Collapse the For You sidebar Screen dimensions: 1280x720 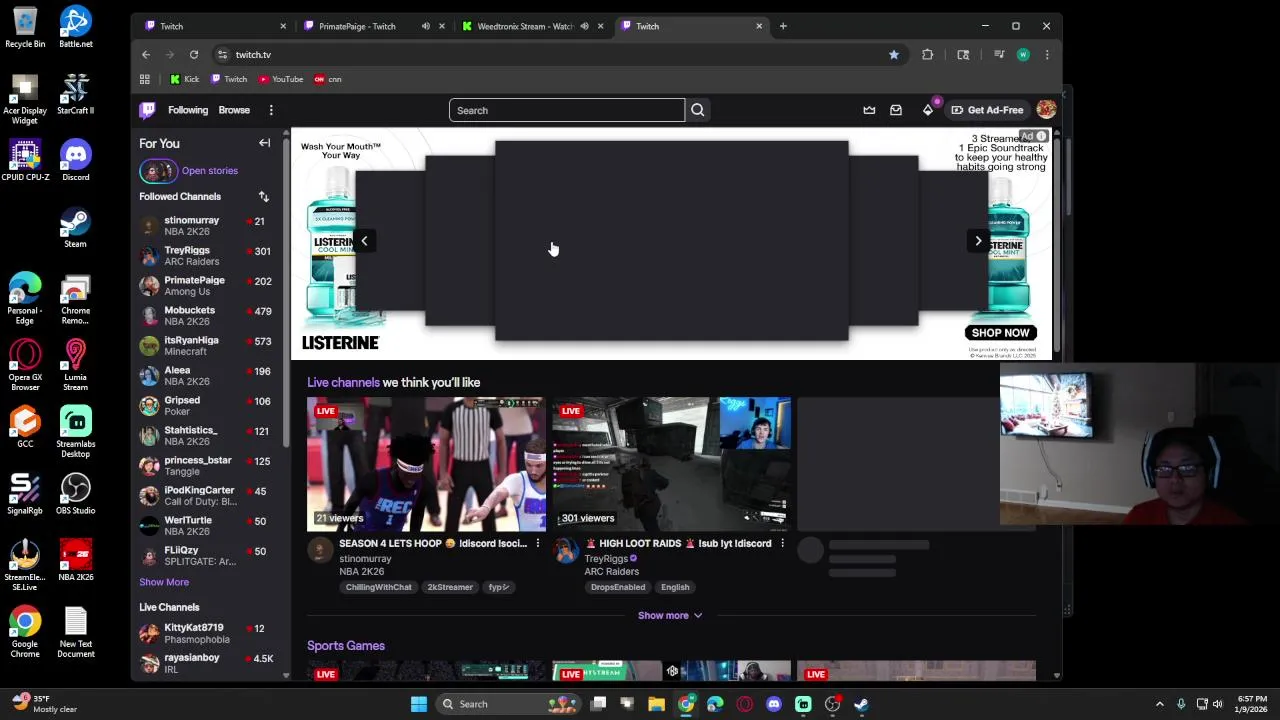point(264,143)
